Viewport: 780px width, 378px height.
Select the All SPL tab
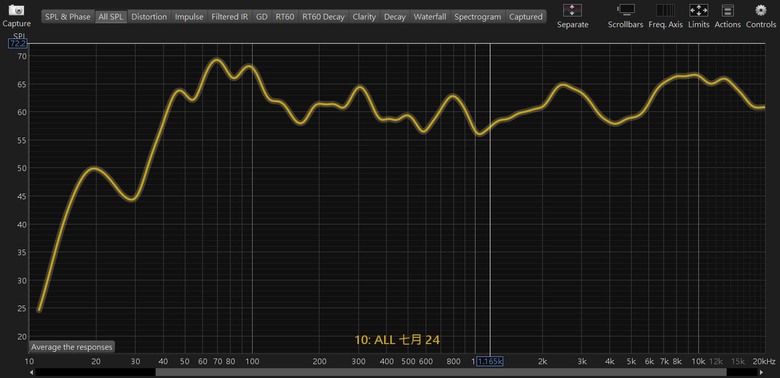click(x=111, y=16)
